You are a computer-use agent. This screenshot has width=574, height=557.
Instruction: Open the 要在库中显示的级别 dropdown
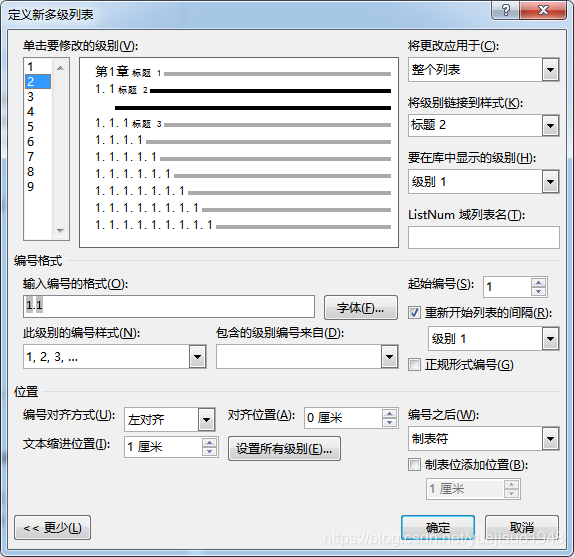tap(550, 182)
